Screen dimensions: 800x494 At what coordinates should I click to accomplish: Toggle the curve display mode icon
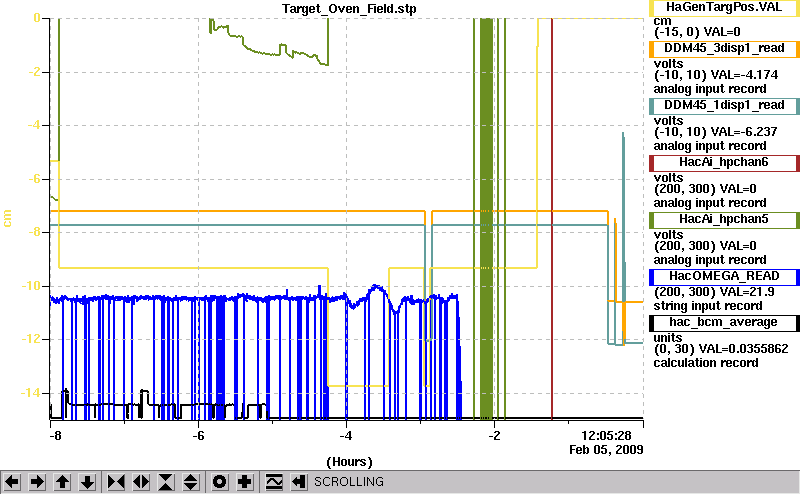[x=274, y=482]
